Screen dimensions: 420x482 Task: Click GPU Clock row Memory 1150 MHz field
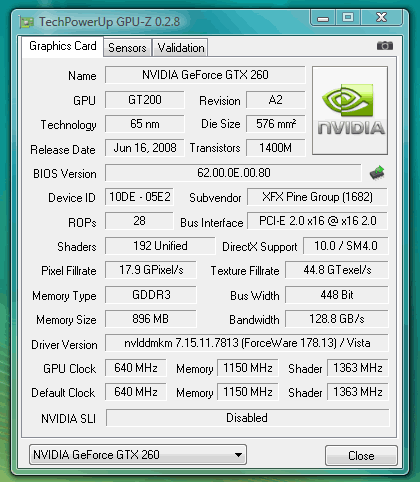point(248,368)
